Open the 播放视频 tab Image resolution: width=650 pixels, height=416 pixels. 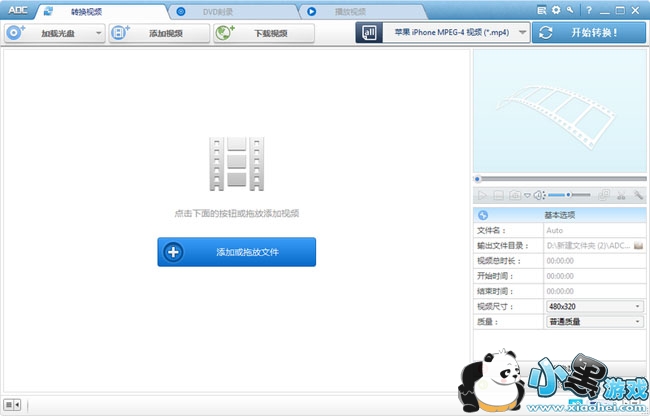point(362,12)
